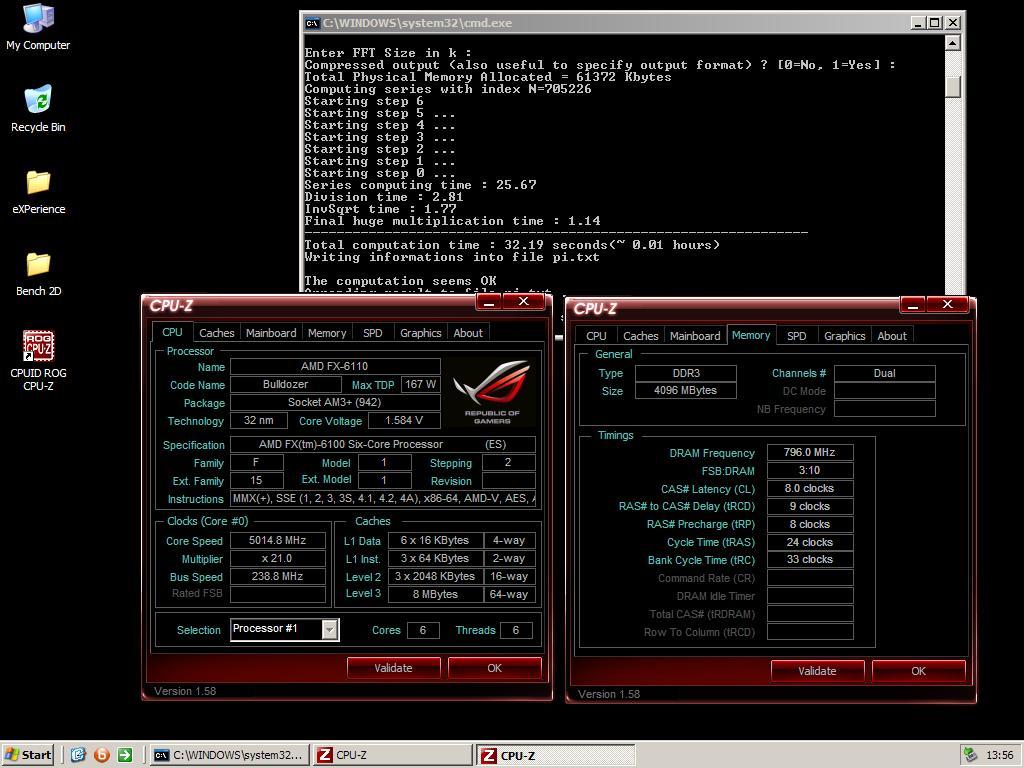Click the Multiplier x 21.0 value
The width and height of the screenshot is (1024, 768).
click(x=278, y=558)
